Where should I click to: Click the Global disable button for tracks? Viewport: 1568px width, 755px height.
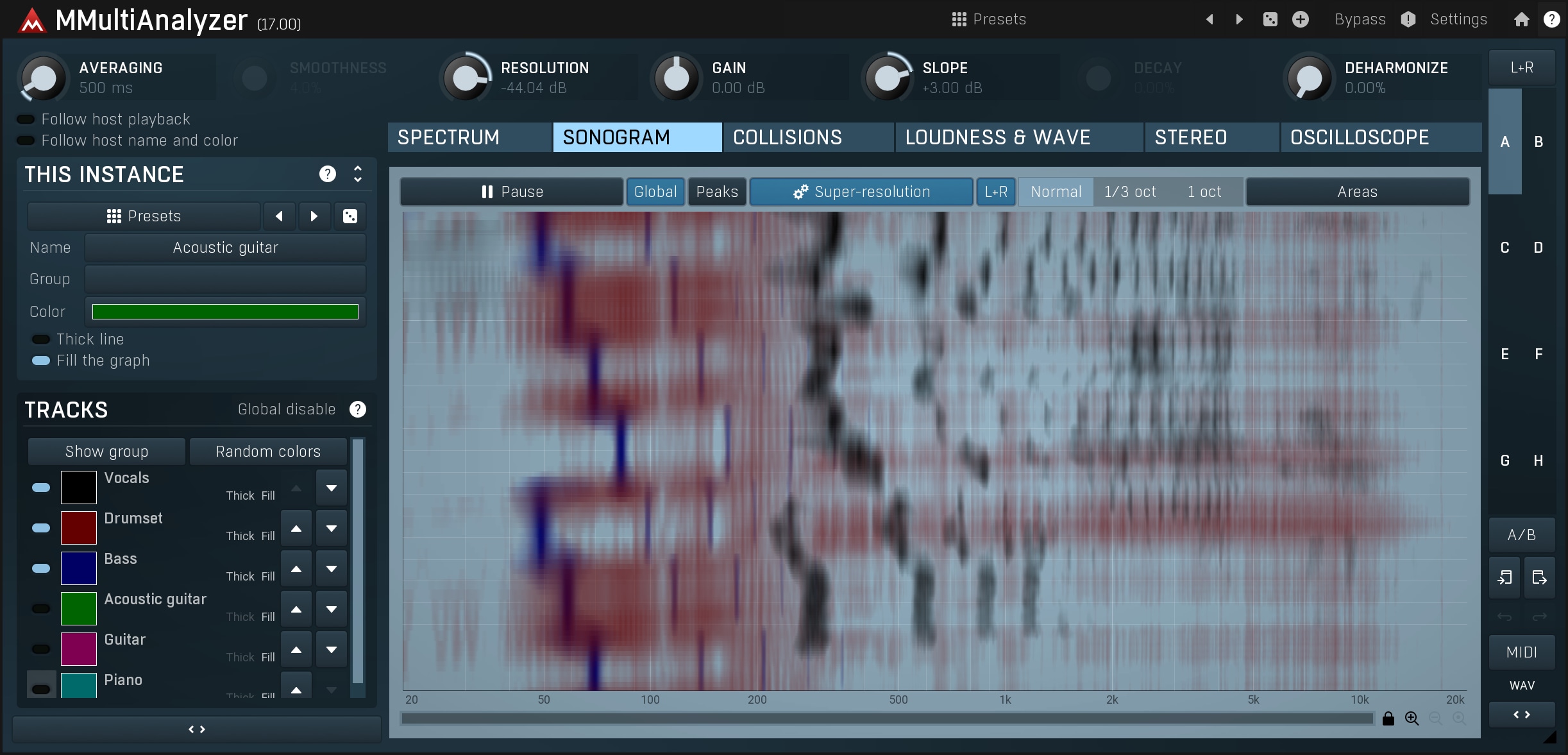[285, 410]
